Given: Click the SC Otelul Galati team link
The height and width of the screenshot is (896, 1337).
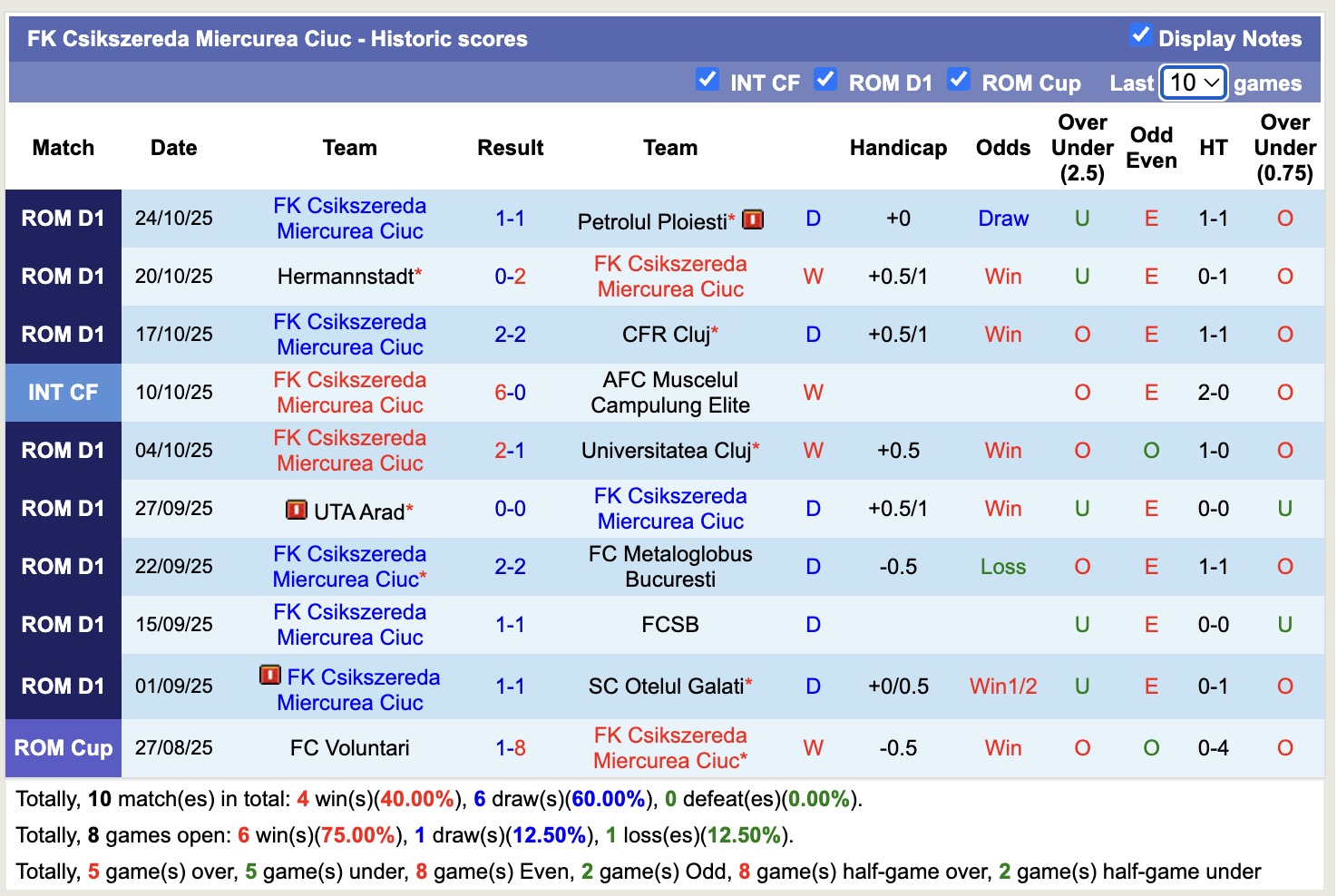Looking at the screenshot, I should tap(666, 687).
